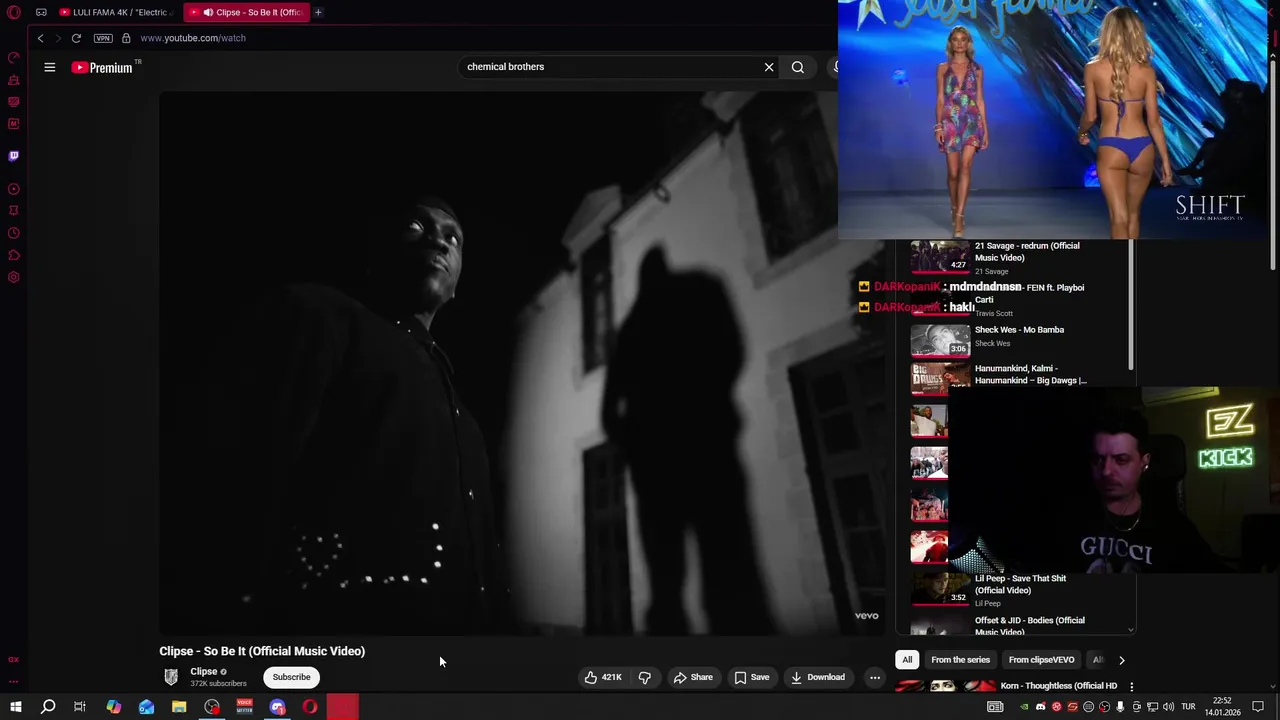Click the address bar URL youtube.com/watch
Image resolution: width=1280 pixels, height=720 pixels.
point(193,38)
